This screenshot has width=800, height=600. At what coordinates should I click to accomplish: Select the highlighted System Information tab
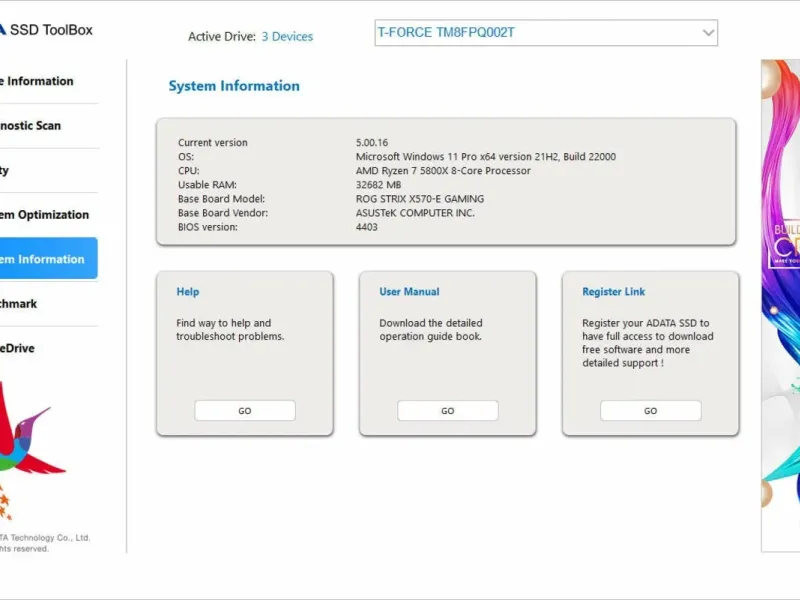pos(48,259)
